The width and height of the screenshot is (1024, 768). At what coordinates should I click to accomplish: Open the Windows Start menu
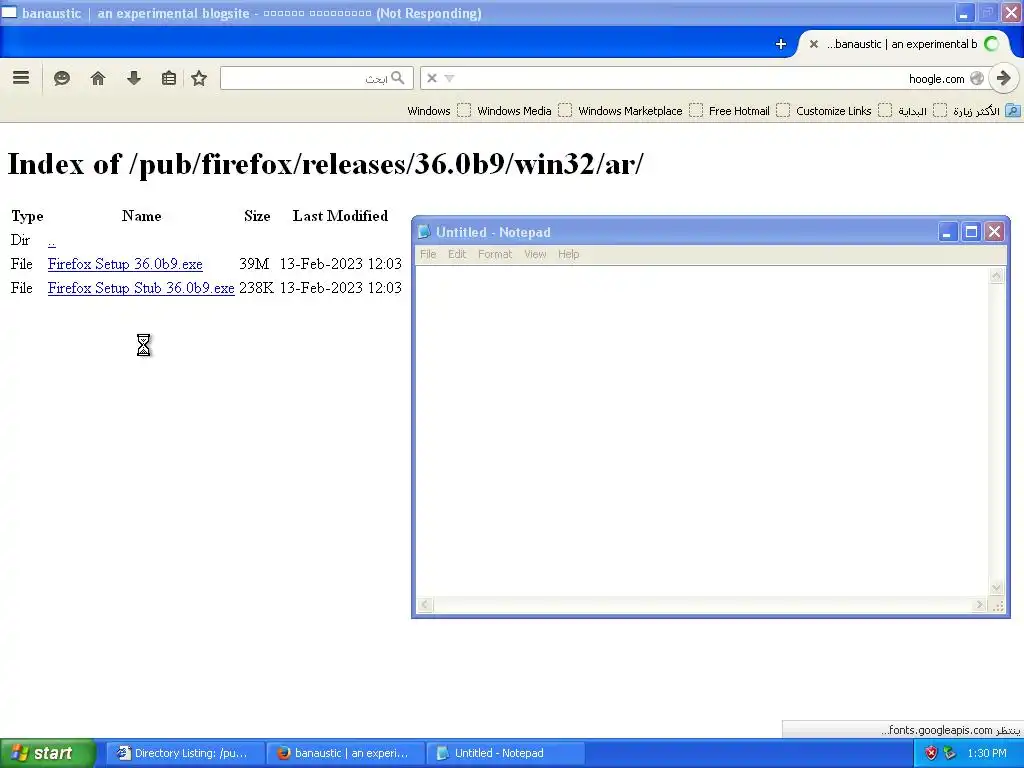[48, 753]
